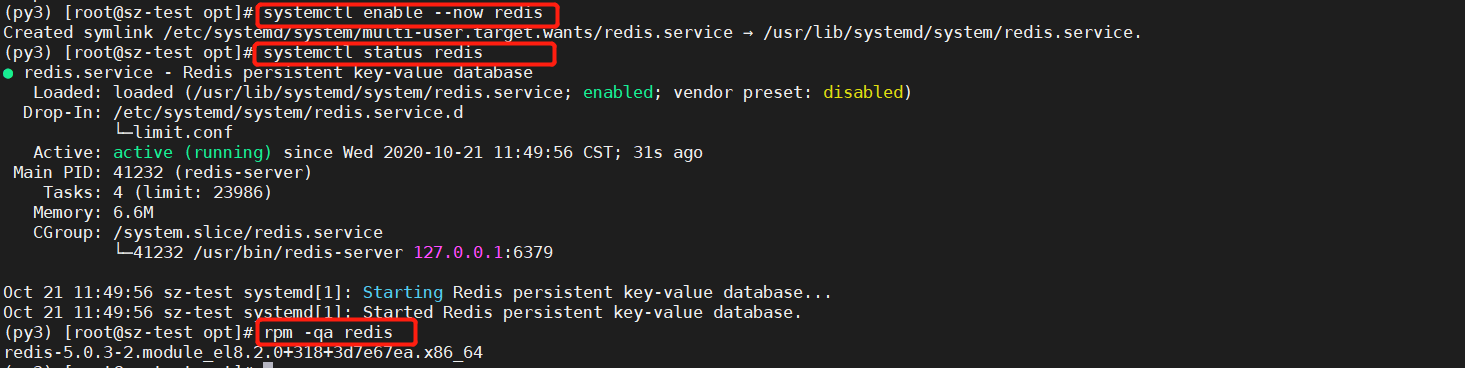The image size is (1465, 368).
Task: Click the blue 'Starting' log word
Action: click(x=403, y=292)
